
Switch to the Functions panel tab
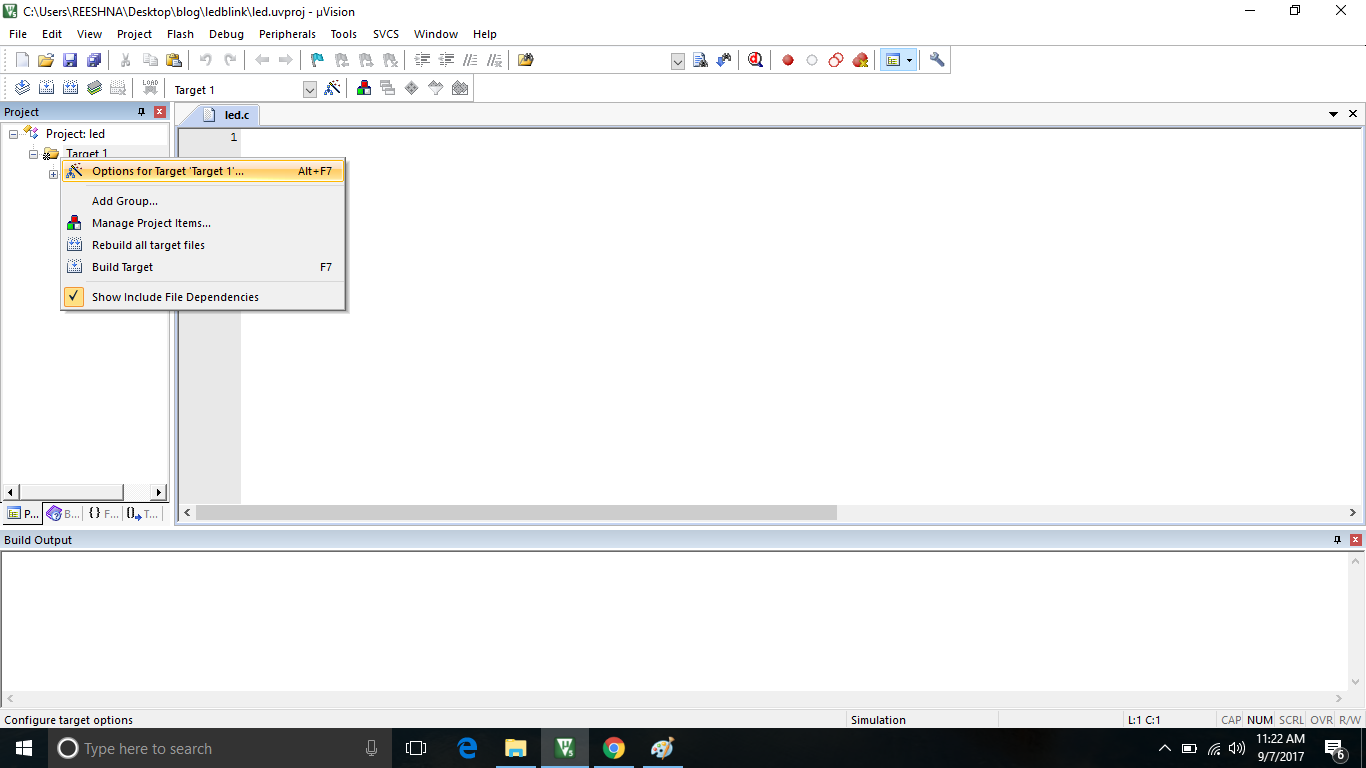[103, 513]
